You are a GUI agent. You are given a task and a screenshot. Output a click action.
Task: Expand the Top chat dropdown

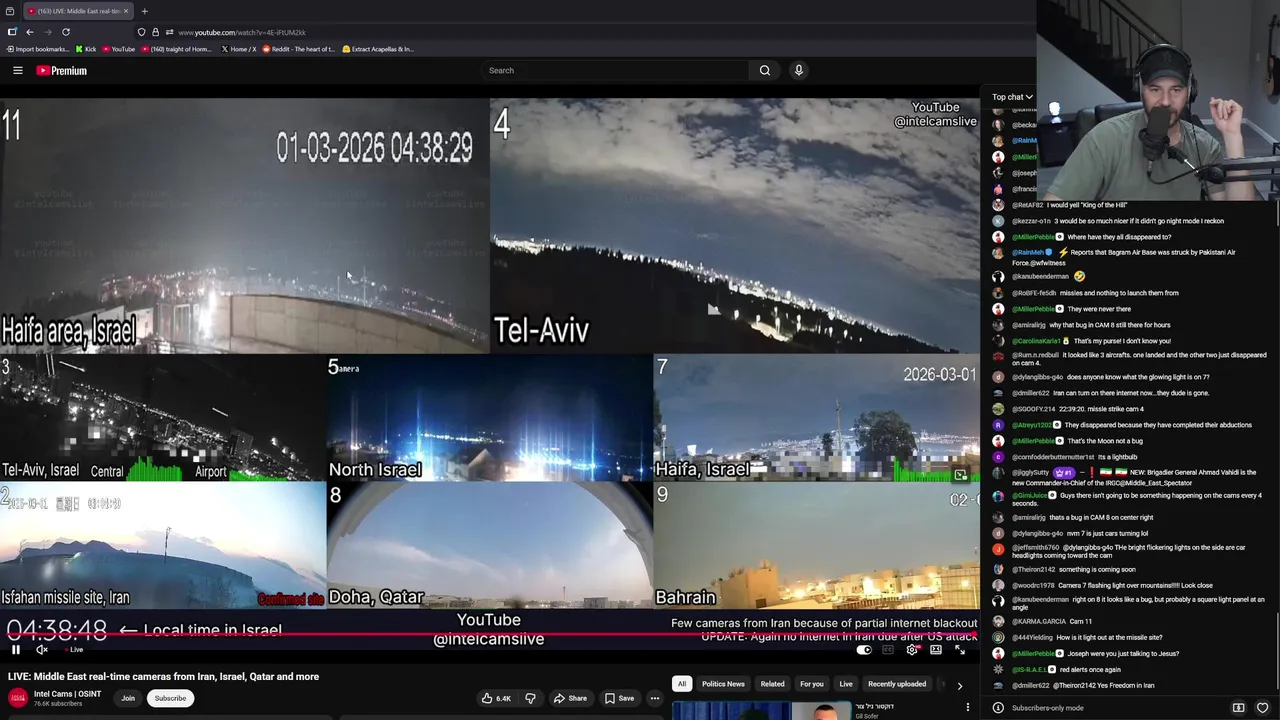click(1012, 97)
